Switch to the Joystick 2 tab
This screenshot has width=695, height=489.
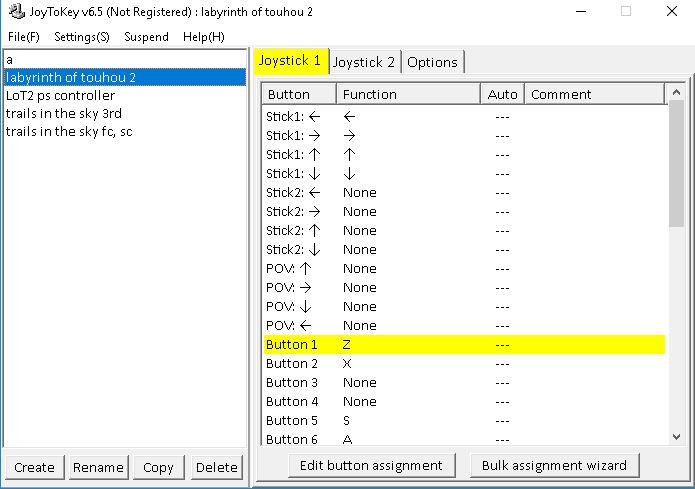click(364, 62)
